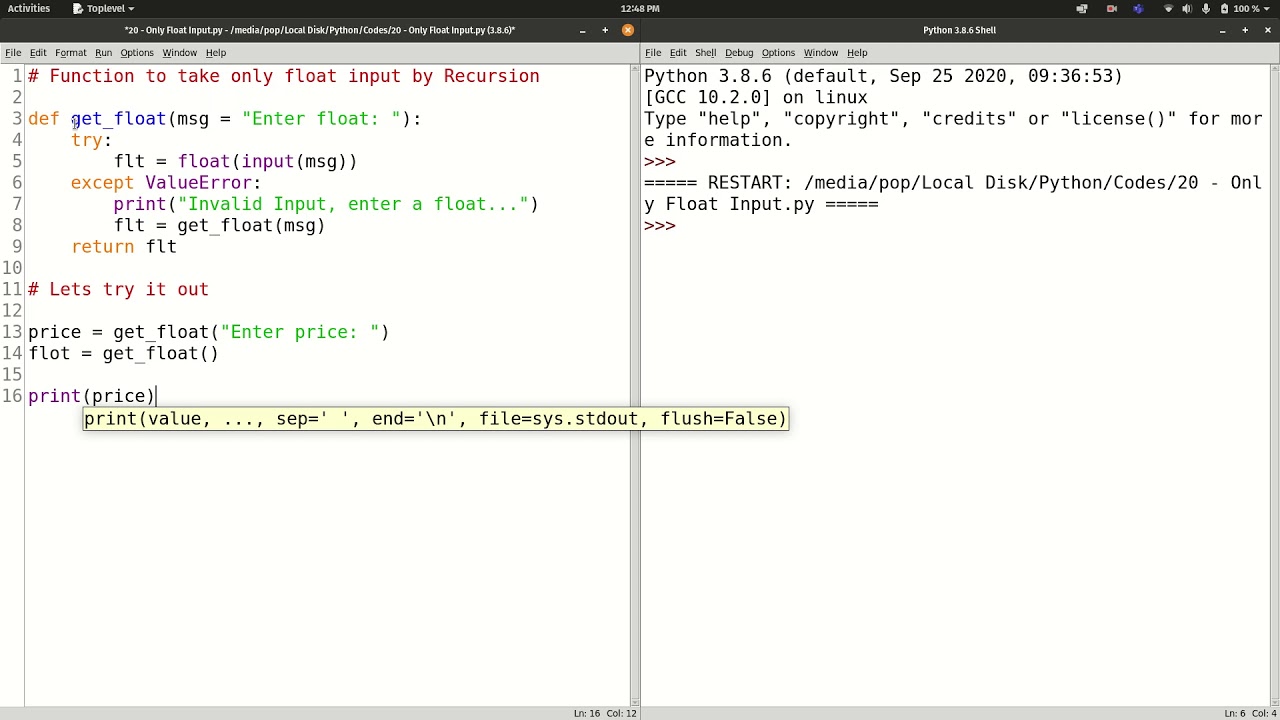Viewport: 1280px width, 720px height.
Task: Expand the system menu arrow beside 100 %
Action: click(1268, 8)
